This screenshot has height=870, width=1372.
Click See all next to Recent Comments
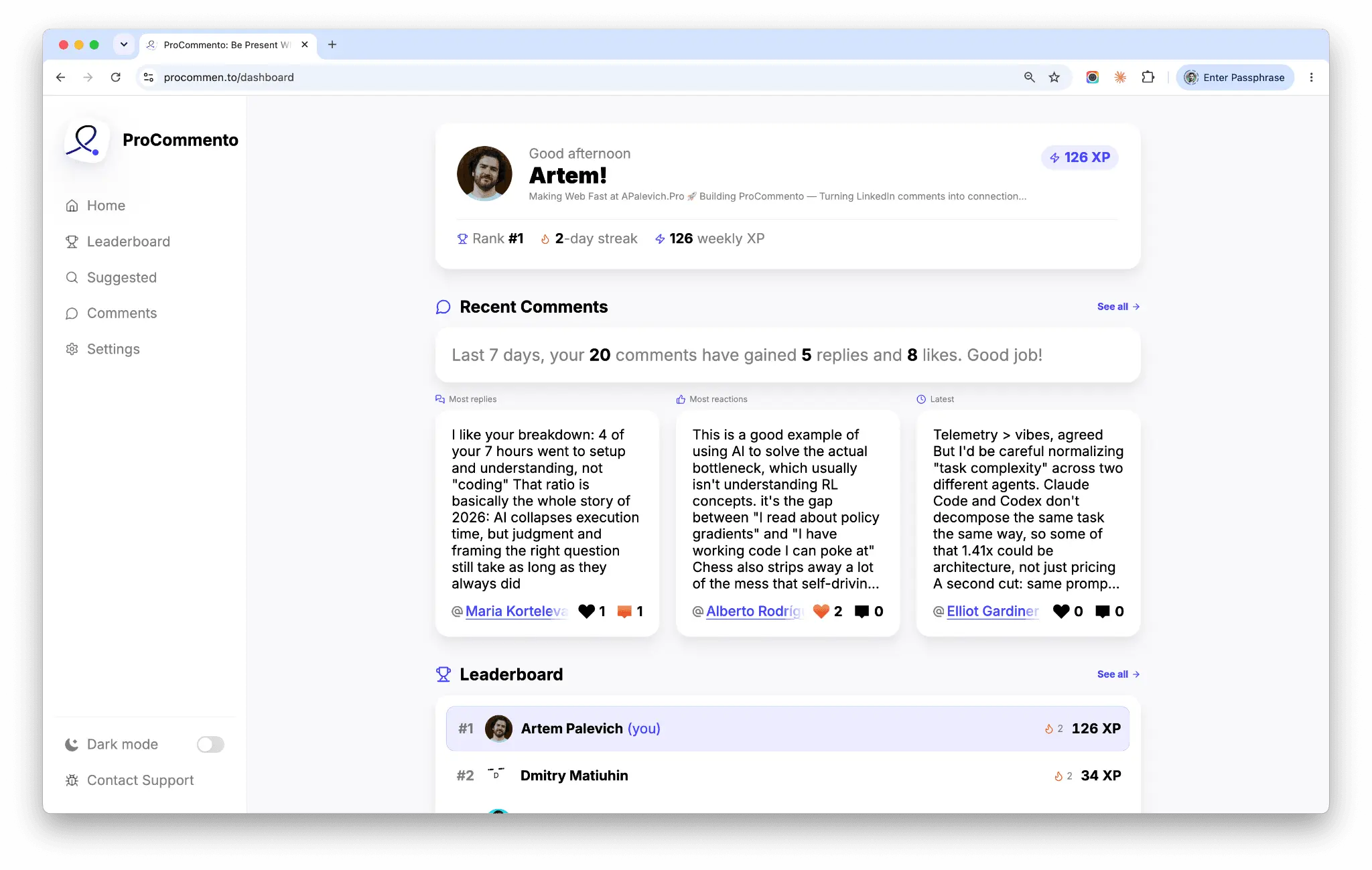(1118, 306)
